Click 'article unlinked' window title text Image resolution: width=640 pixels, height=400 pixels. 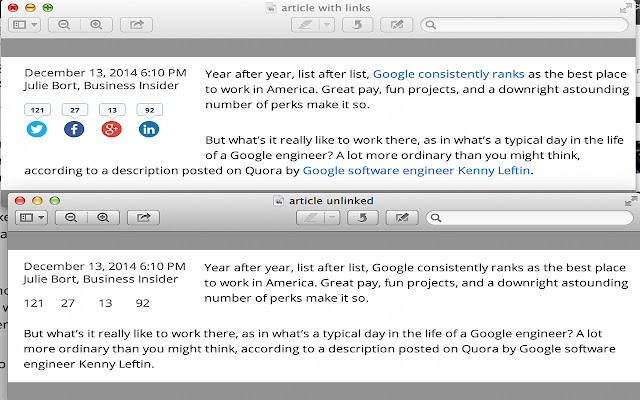tap(331, 201)
